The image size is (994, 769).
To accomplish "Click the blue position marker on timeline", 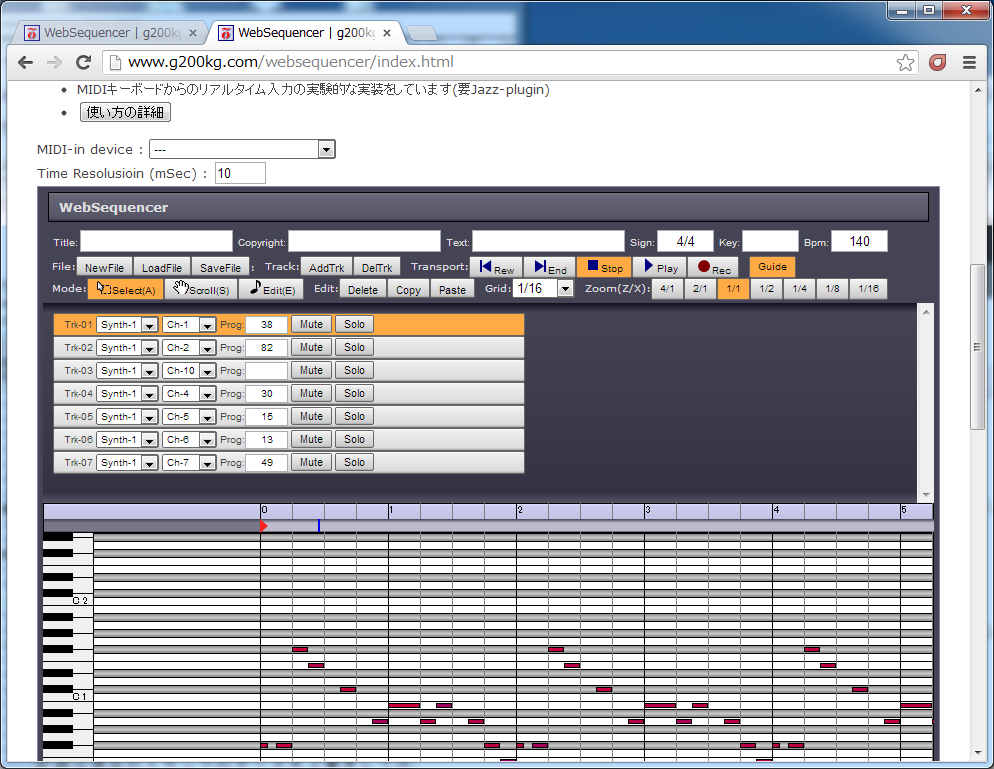I will pos(319,526).
